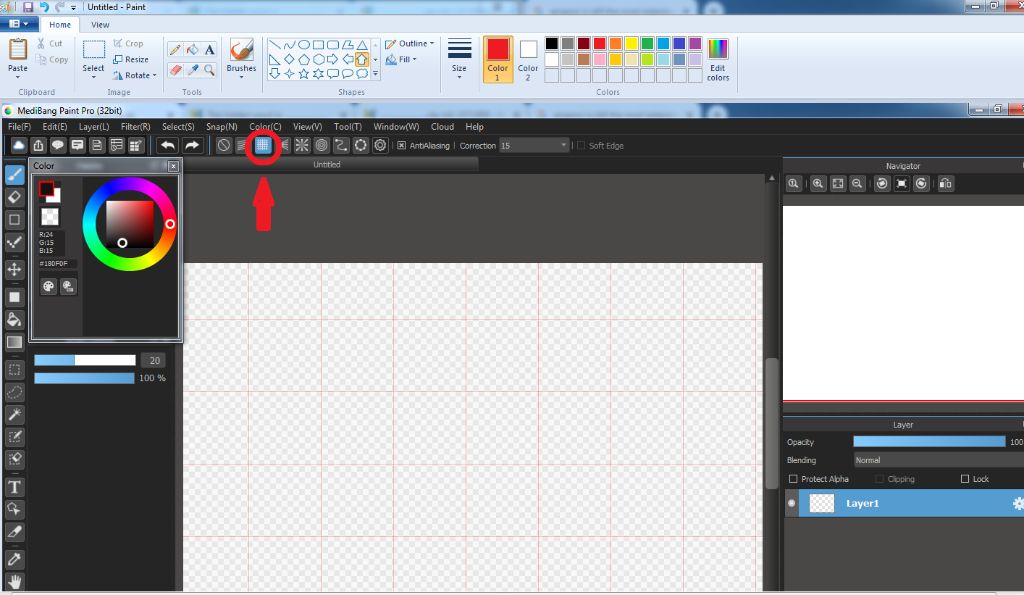Click Edit colors in Paint
The height and width of the screenshot is (595, 1024).
pos(718,59)
